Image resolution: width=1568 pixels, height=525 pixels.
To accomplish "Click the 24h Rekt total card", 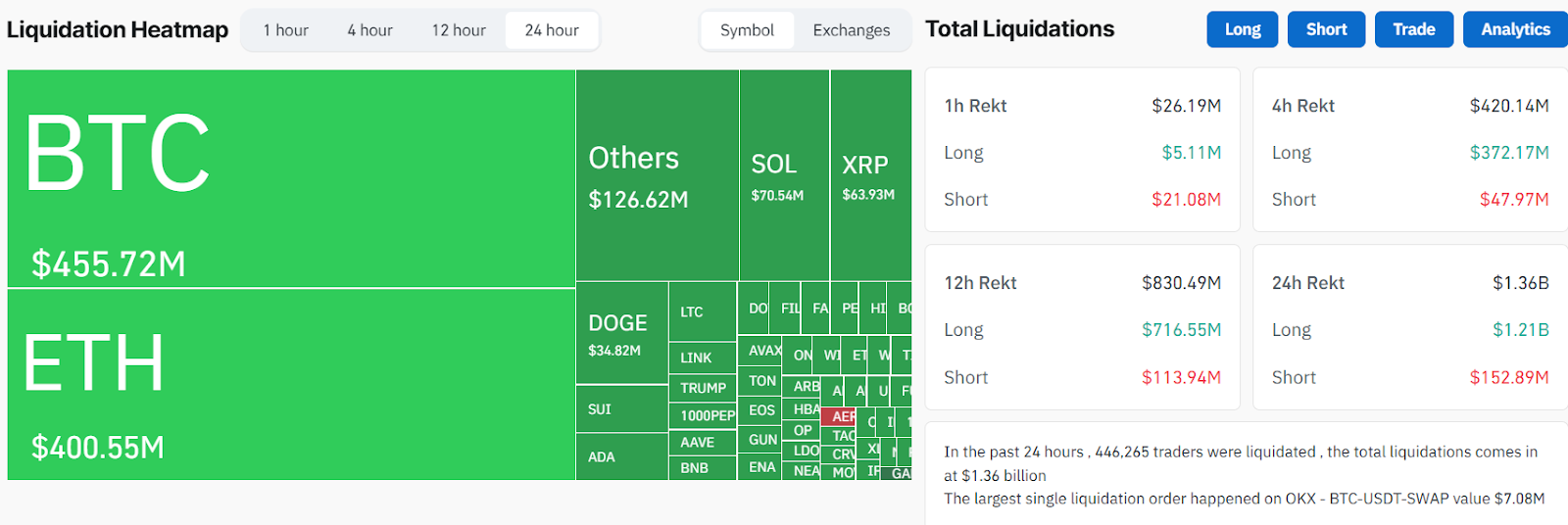I will coord(1409,328).
